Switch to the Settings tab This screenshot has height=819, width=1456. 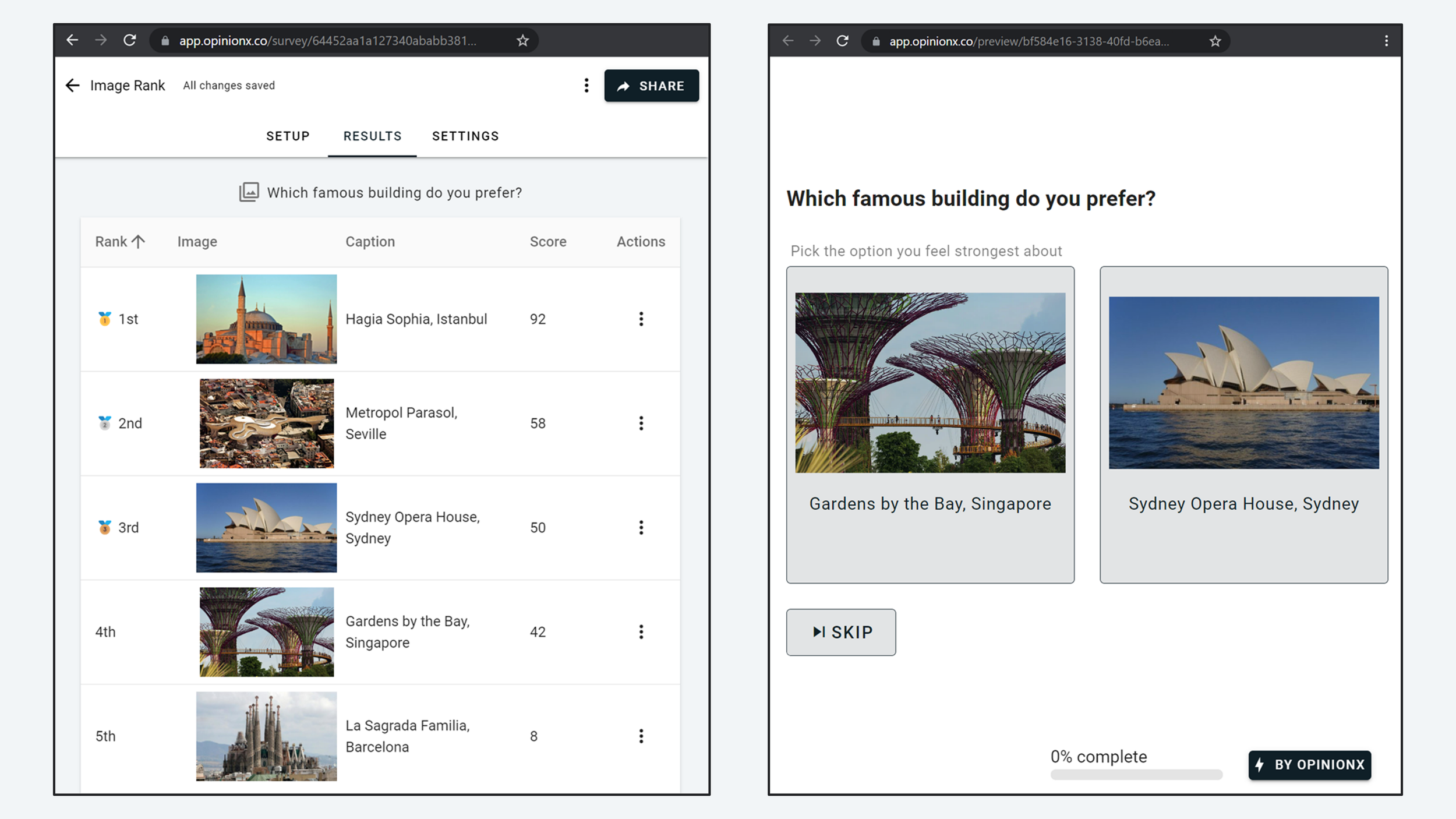tap(465, 136)
